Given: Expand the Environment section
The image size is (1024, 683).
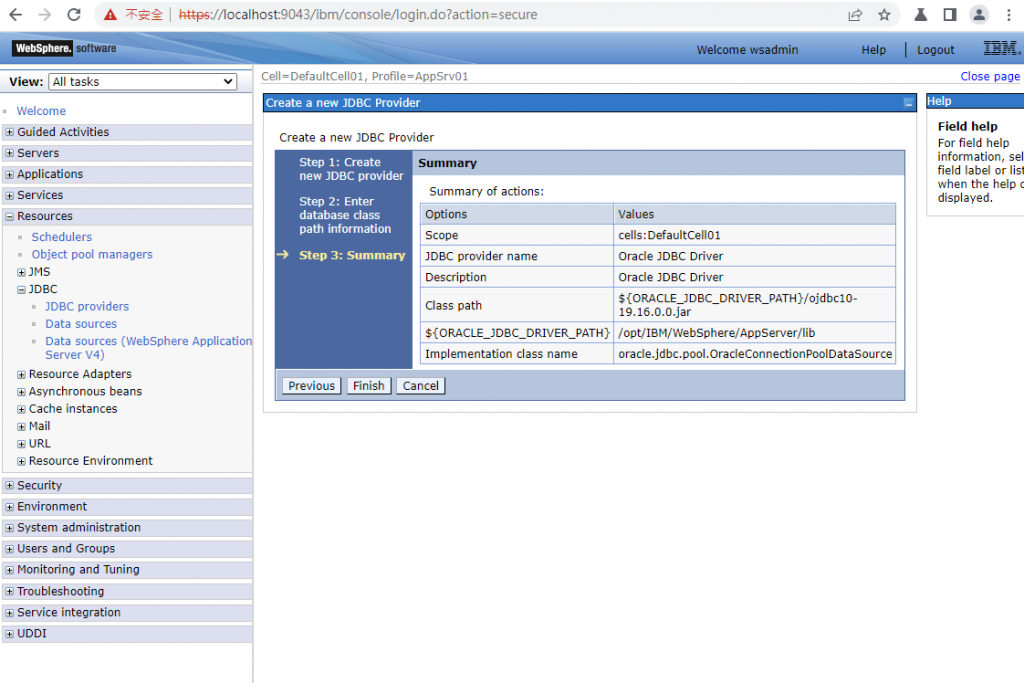Looking at the screenshot, I should point(9,507).
